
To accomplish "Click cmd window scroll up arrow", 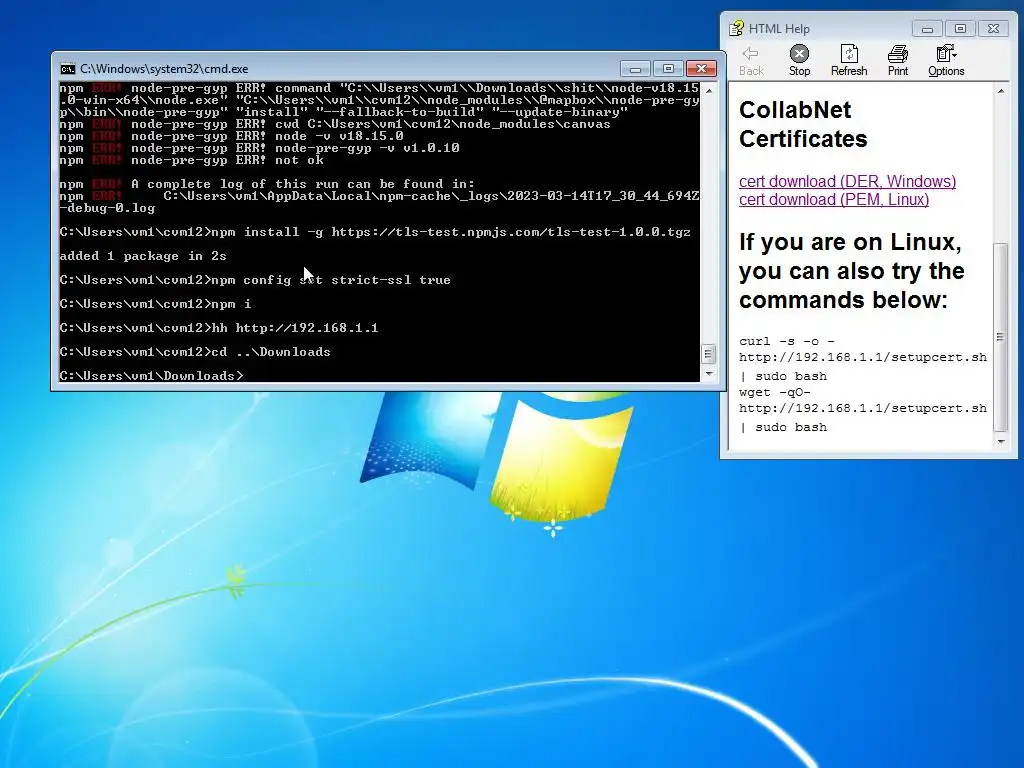I will (x=709, y=90).
